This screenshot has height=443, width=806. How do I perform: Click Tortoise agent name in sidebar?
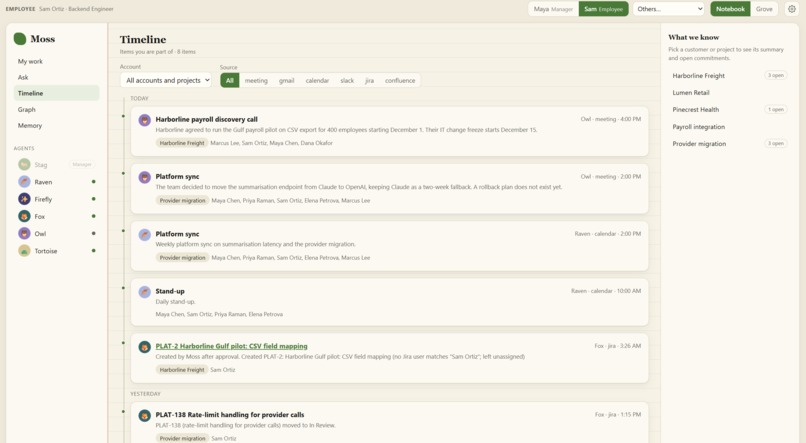(x=46, y=251)
